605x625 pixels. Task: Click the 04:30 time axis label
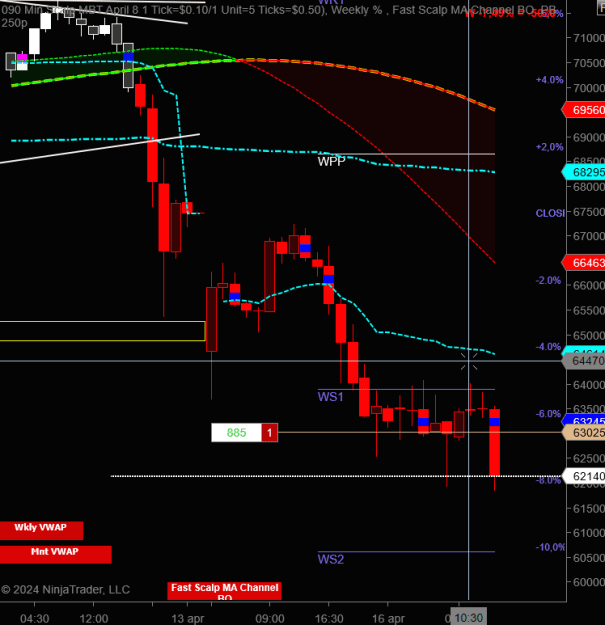35,619
